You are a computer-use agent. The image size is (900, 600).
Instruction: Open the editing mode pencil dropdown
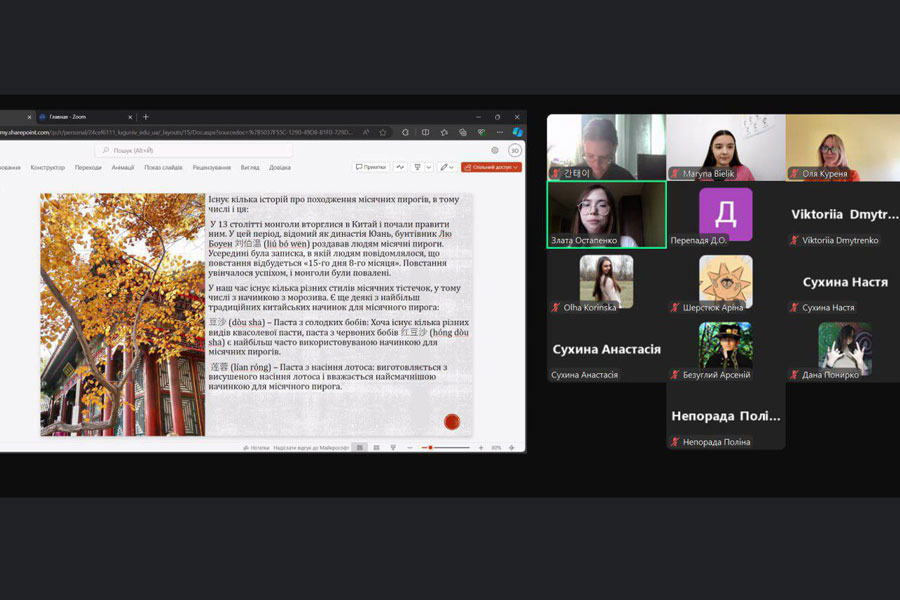click(447, 167)
